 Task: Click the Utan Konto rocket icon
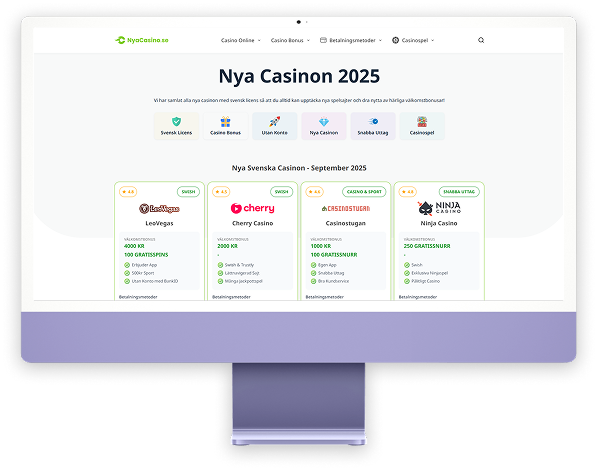pos(275,121)
